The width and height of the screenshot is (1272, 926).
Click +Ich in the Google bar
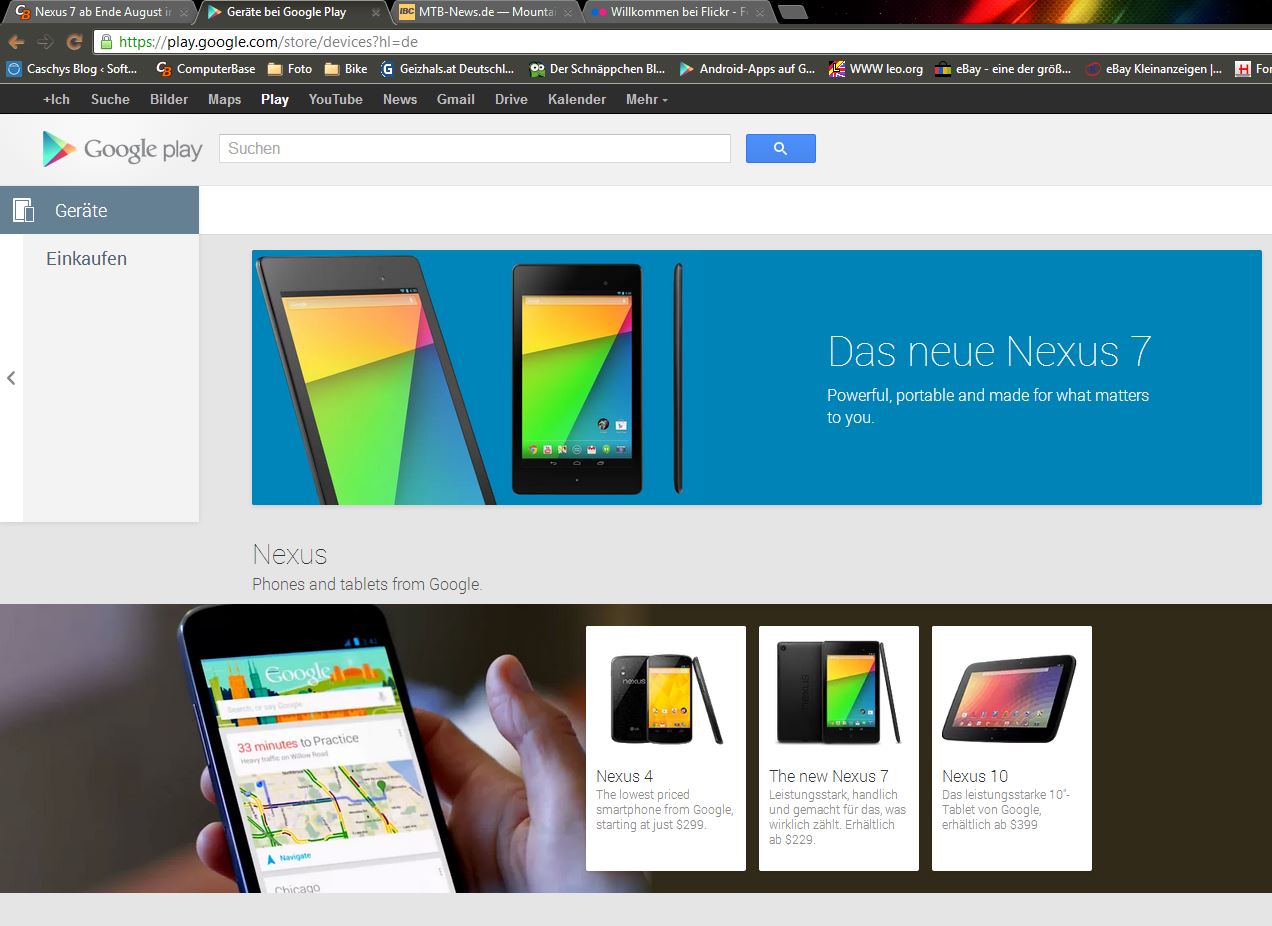(56, 99)
